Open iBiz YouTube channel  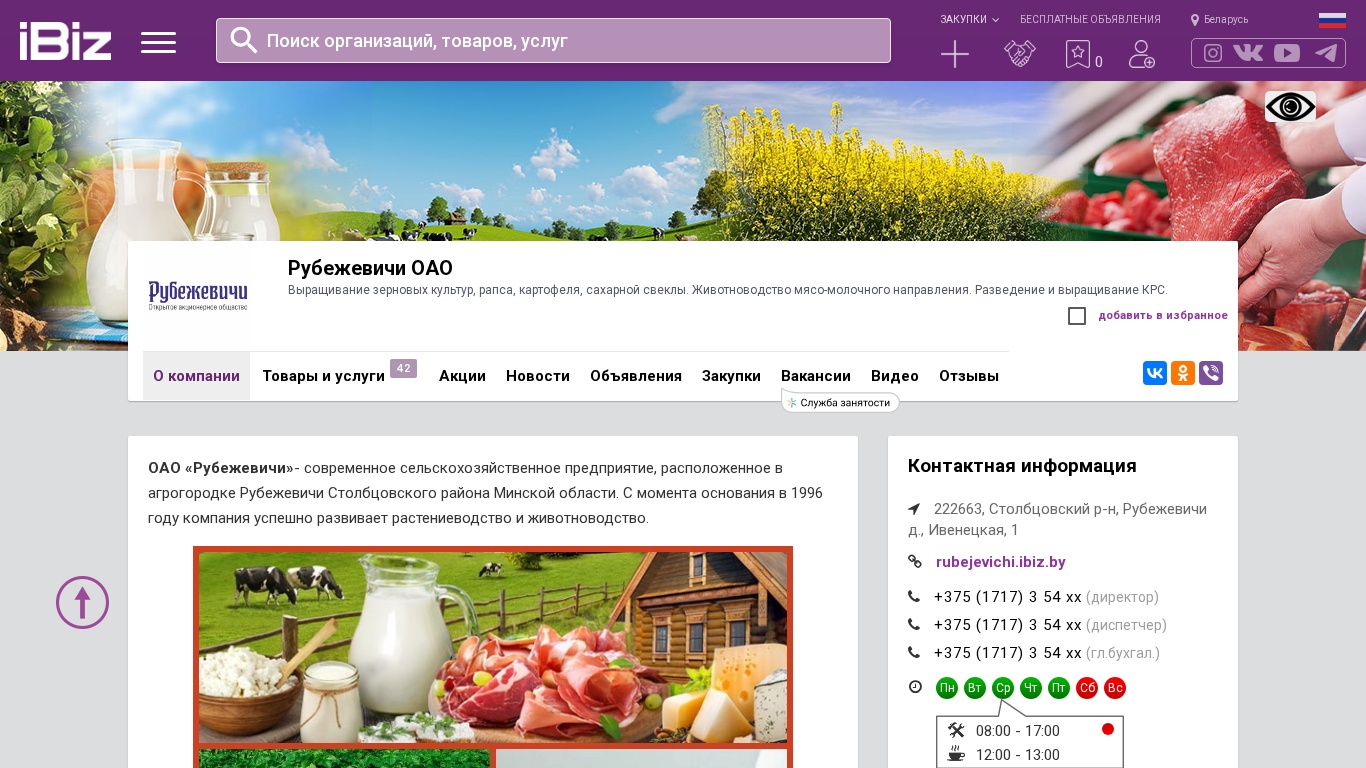point(1287,53)
